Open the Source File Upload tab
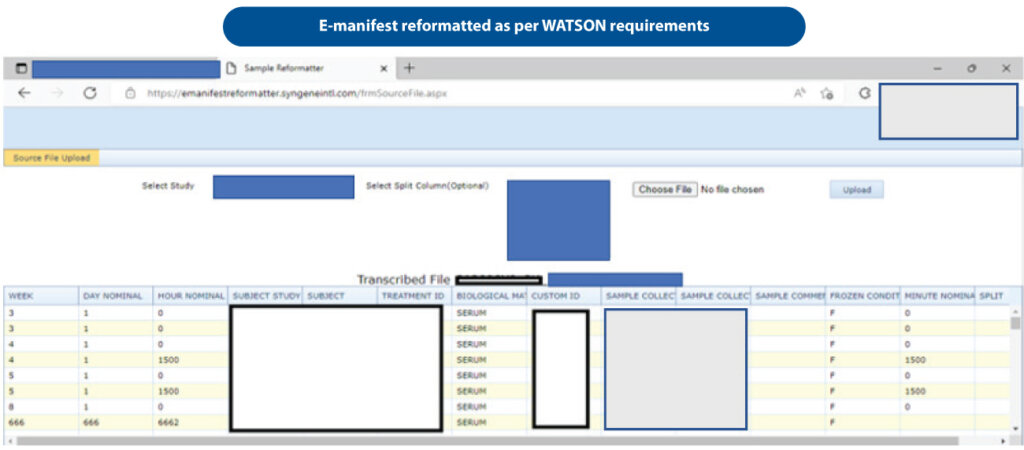Screen dimensions: 1024x450 (52, 158)
